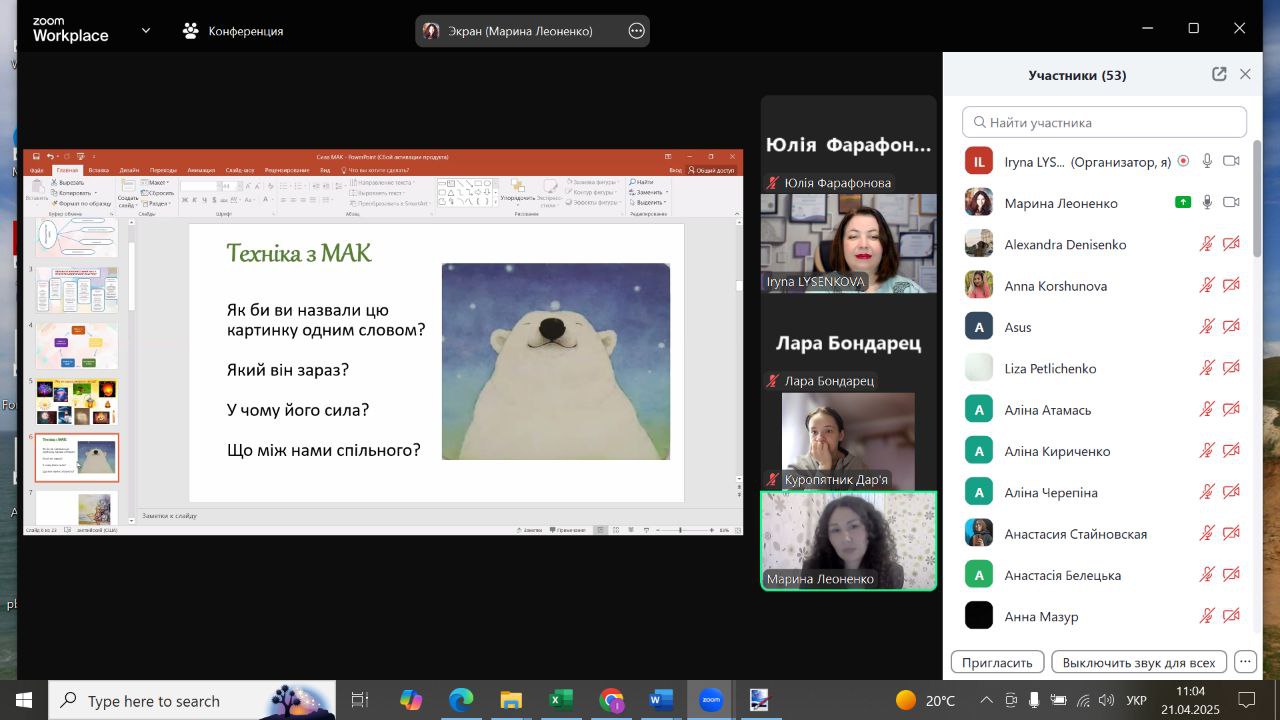Toggle Iryna LYS camera in participants
The height and width of the screenshot is (720, 1280).
coord(1231,161)
